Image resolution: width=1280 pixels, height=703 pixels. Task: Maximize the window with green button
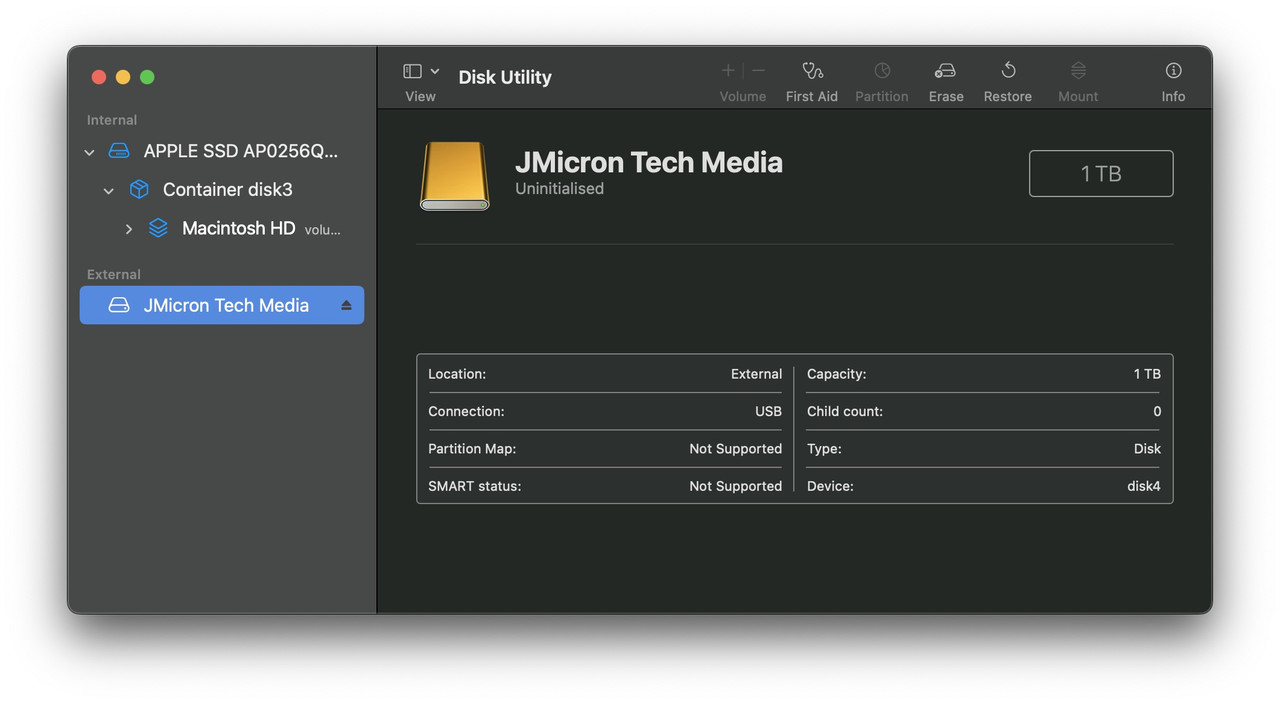[x=147, y=77]
